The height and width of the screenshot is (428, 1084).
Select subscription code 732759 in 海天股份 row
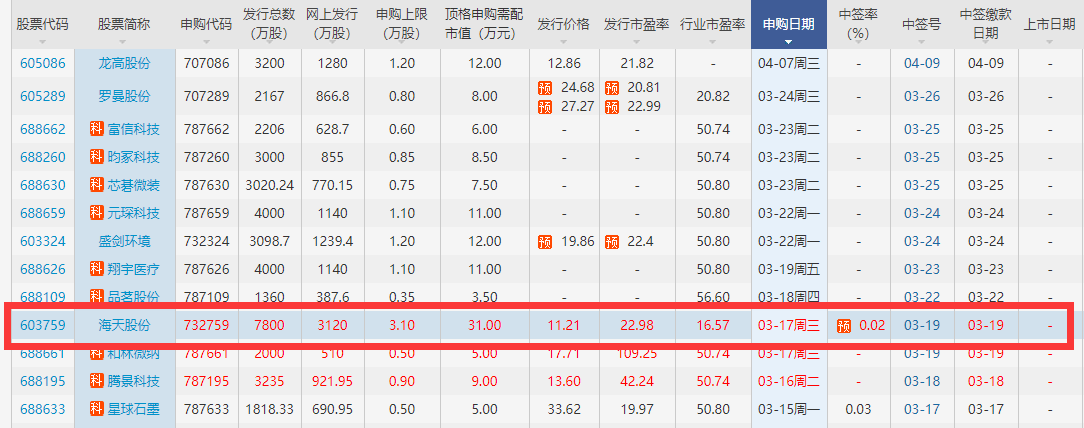206,325
